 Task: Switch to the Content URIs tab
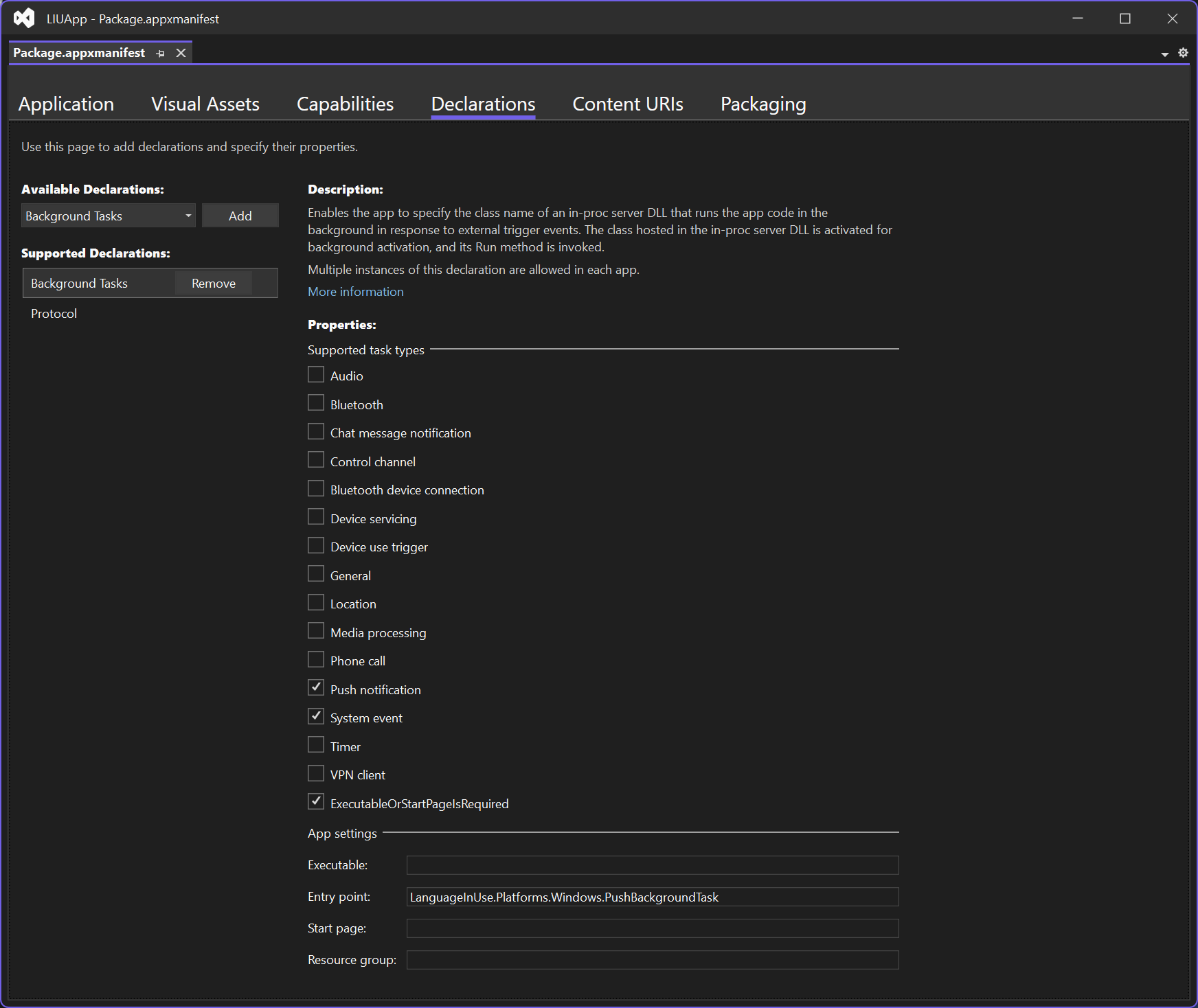(628, 104)
